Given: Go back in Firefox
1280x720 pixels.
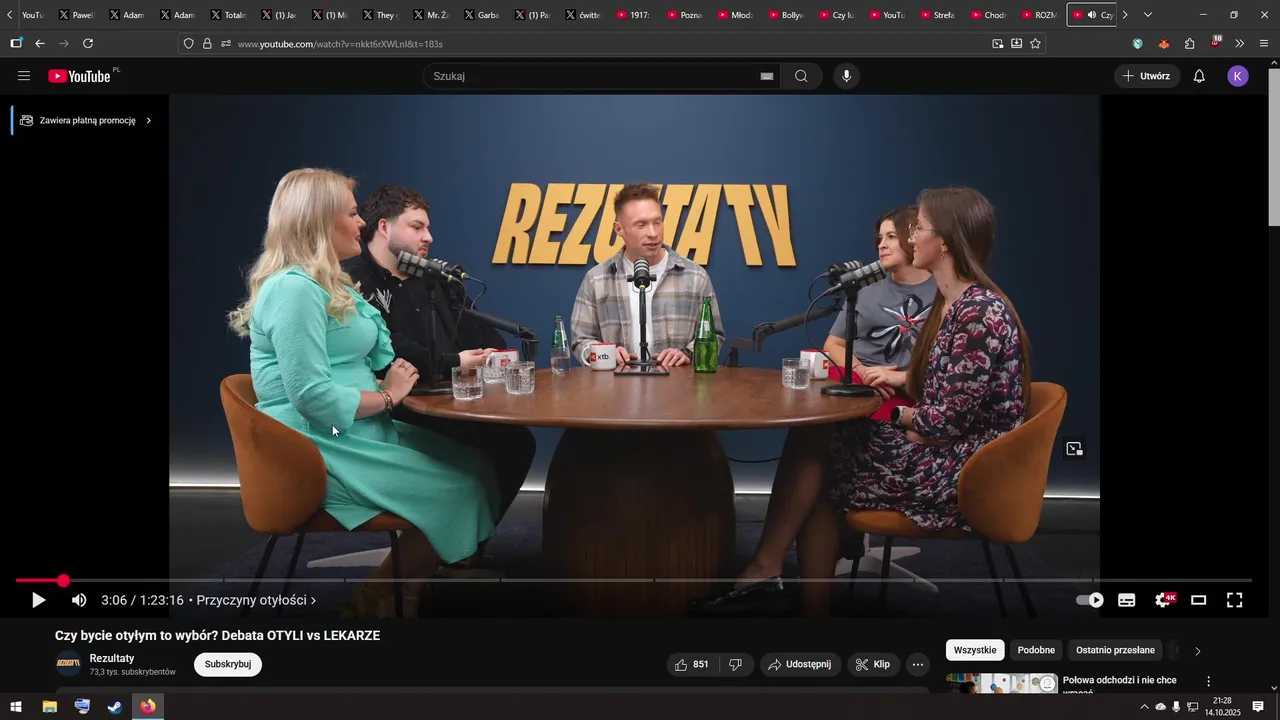Looking at the screenshot, I should (40, 43).
